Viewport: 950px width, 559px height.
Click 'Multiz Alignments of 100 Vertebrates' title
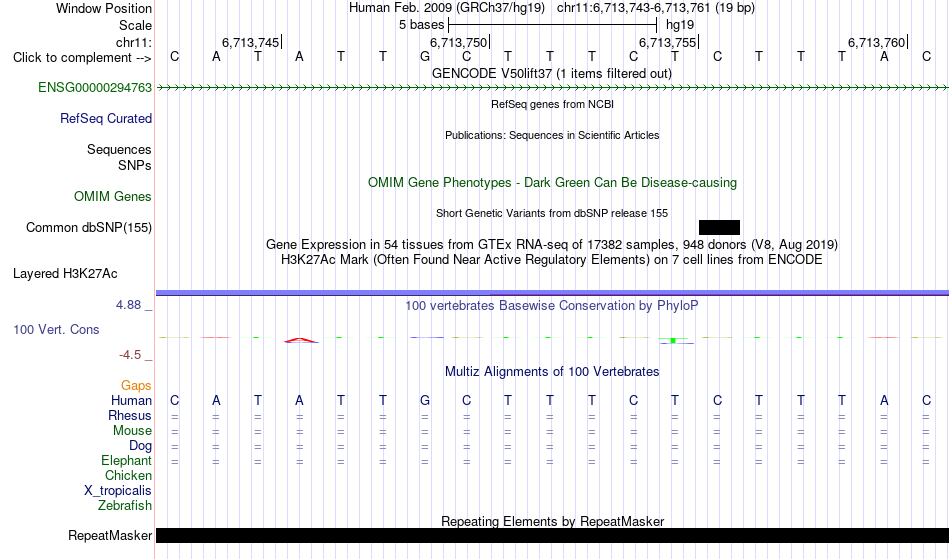[x=552, y=372]
